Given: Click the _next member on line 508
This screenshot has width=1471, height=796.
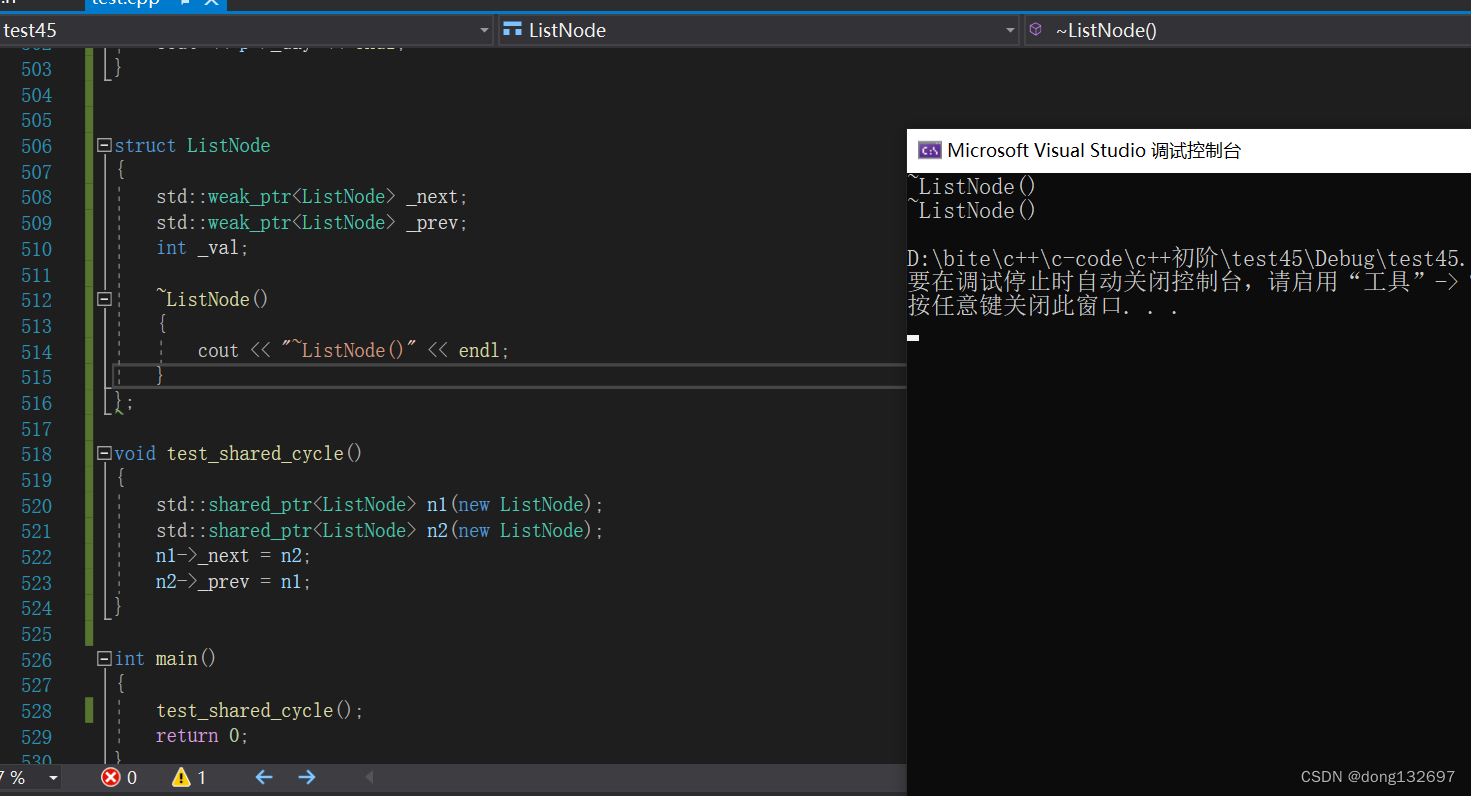Looking at the screenshot, I should pyautogui.click(x=433, y=197).
